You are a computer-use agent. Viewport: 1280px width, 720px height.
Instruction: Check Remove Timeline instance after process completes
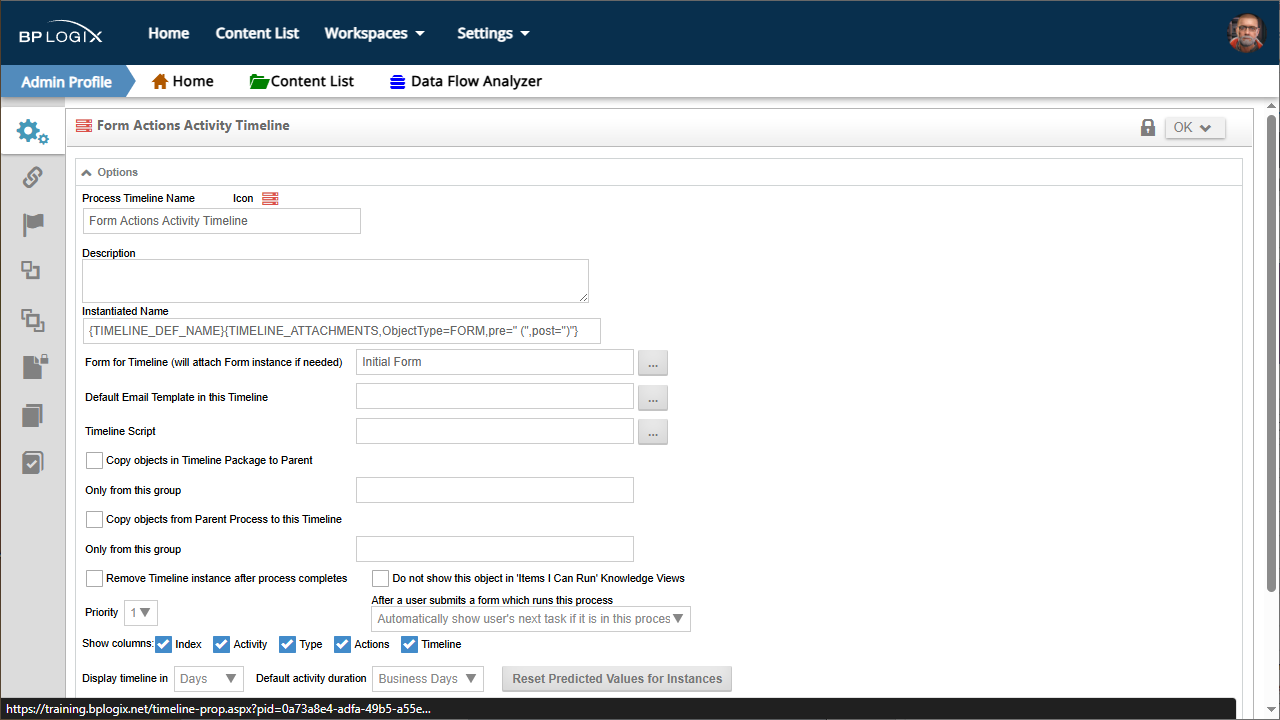(x=94, y=578)
